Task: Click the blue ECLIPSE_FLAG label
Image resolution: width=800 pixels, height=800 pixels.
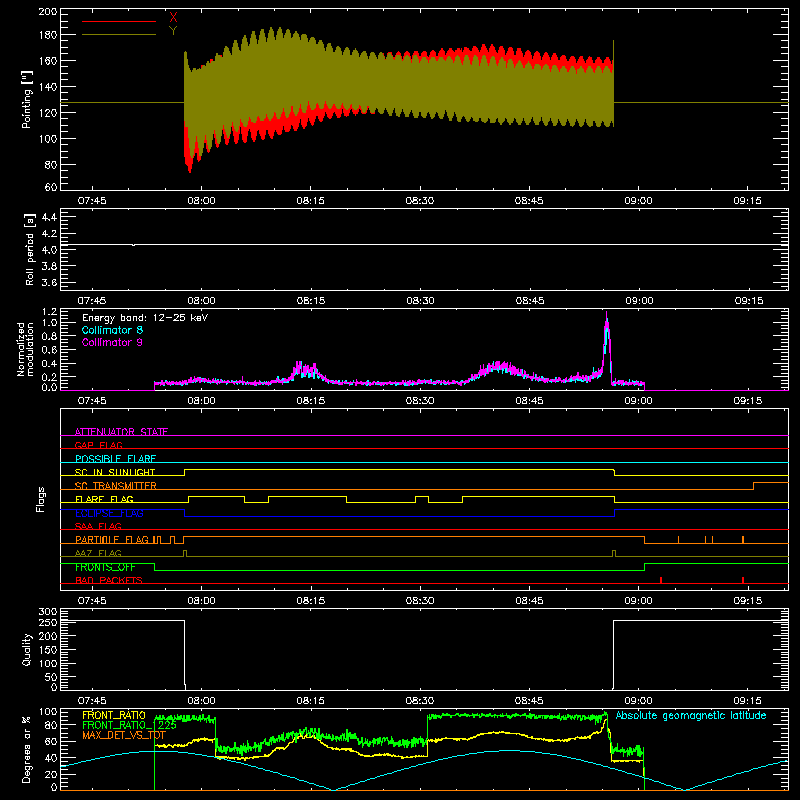Action: pos(109,513)
